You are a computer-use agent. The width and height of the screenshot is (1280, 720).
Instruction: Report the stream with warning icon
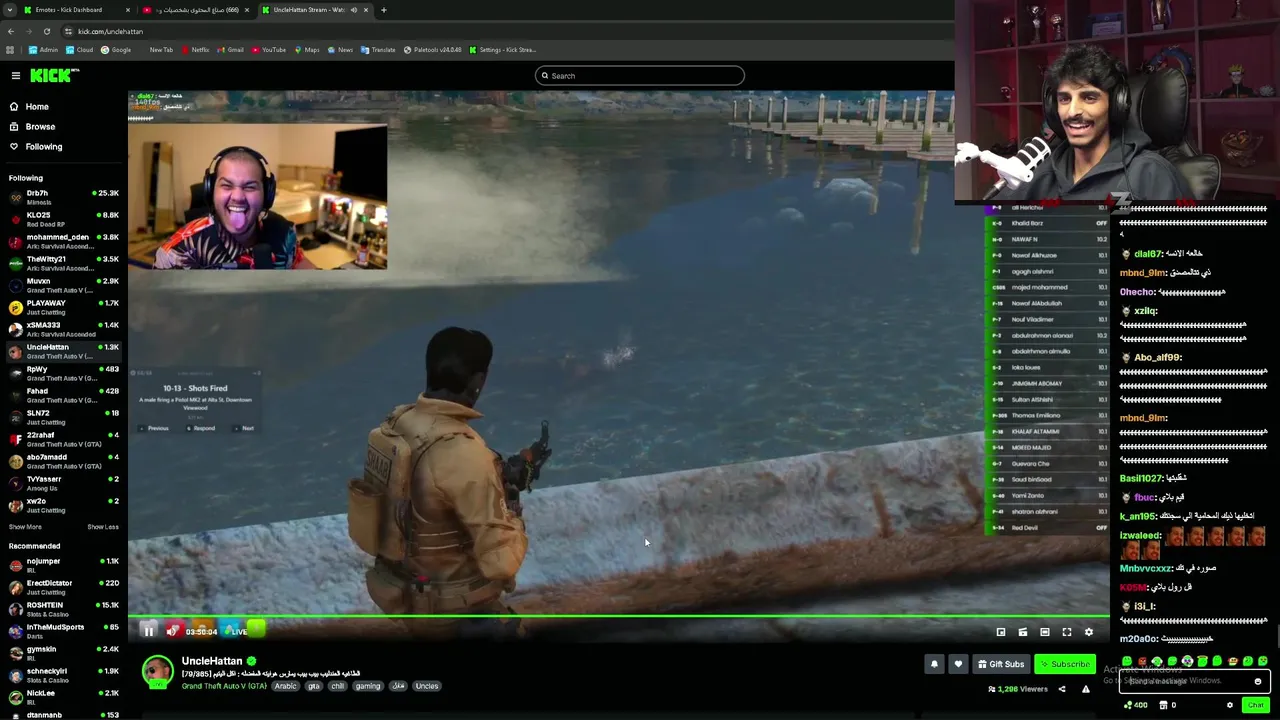[x=1086, y=689]
